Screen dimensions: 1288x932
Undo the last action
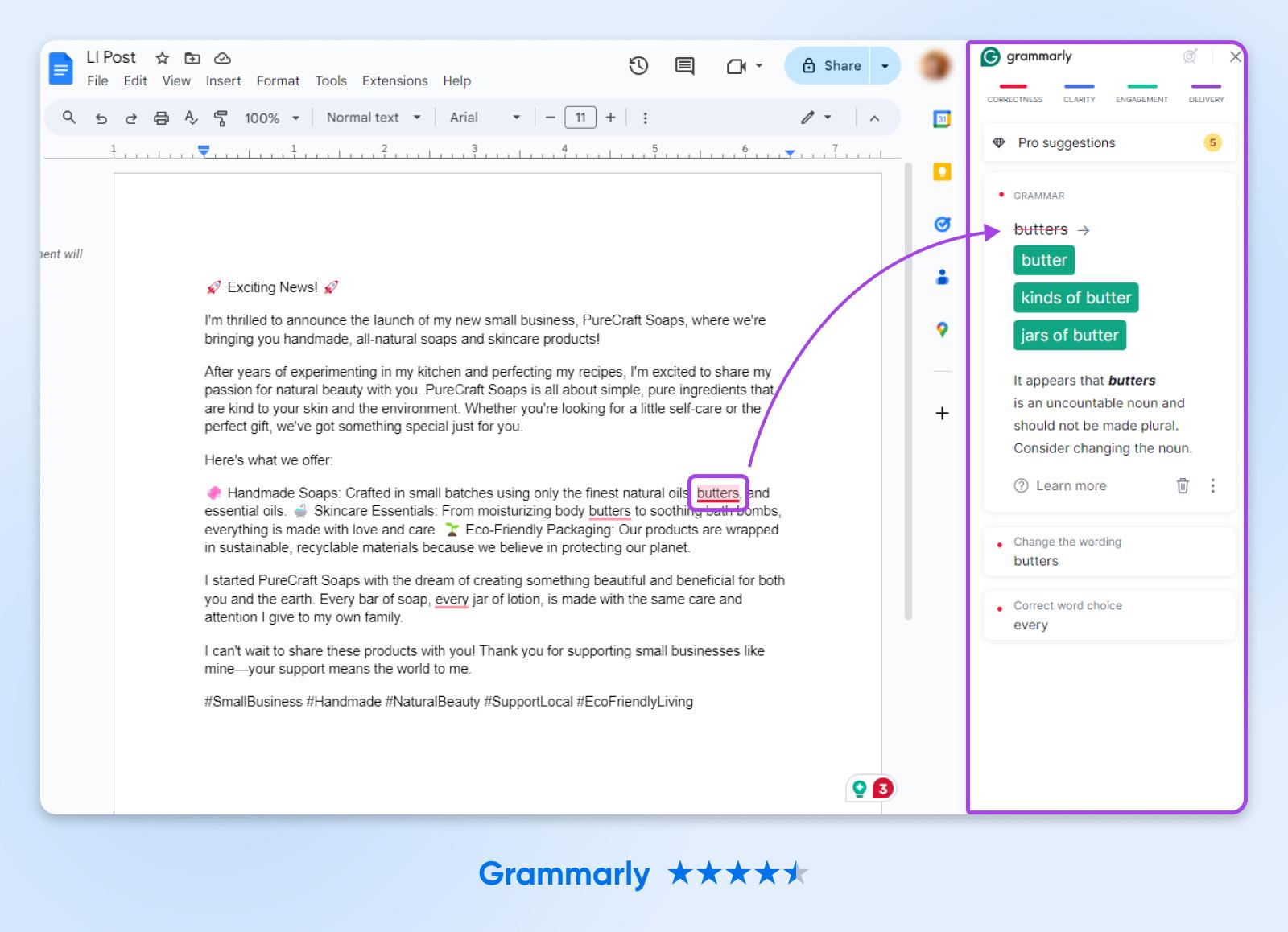101,118
